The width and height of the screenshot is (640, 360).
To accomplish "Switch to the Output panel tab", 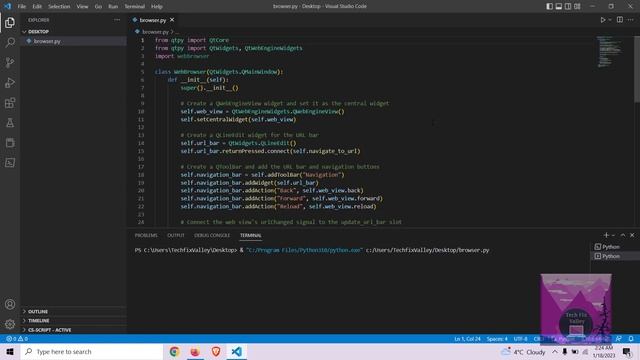I will tap(176, 235).
